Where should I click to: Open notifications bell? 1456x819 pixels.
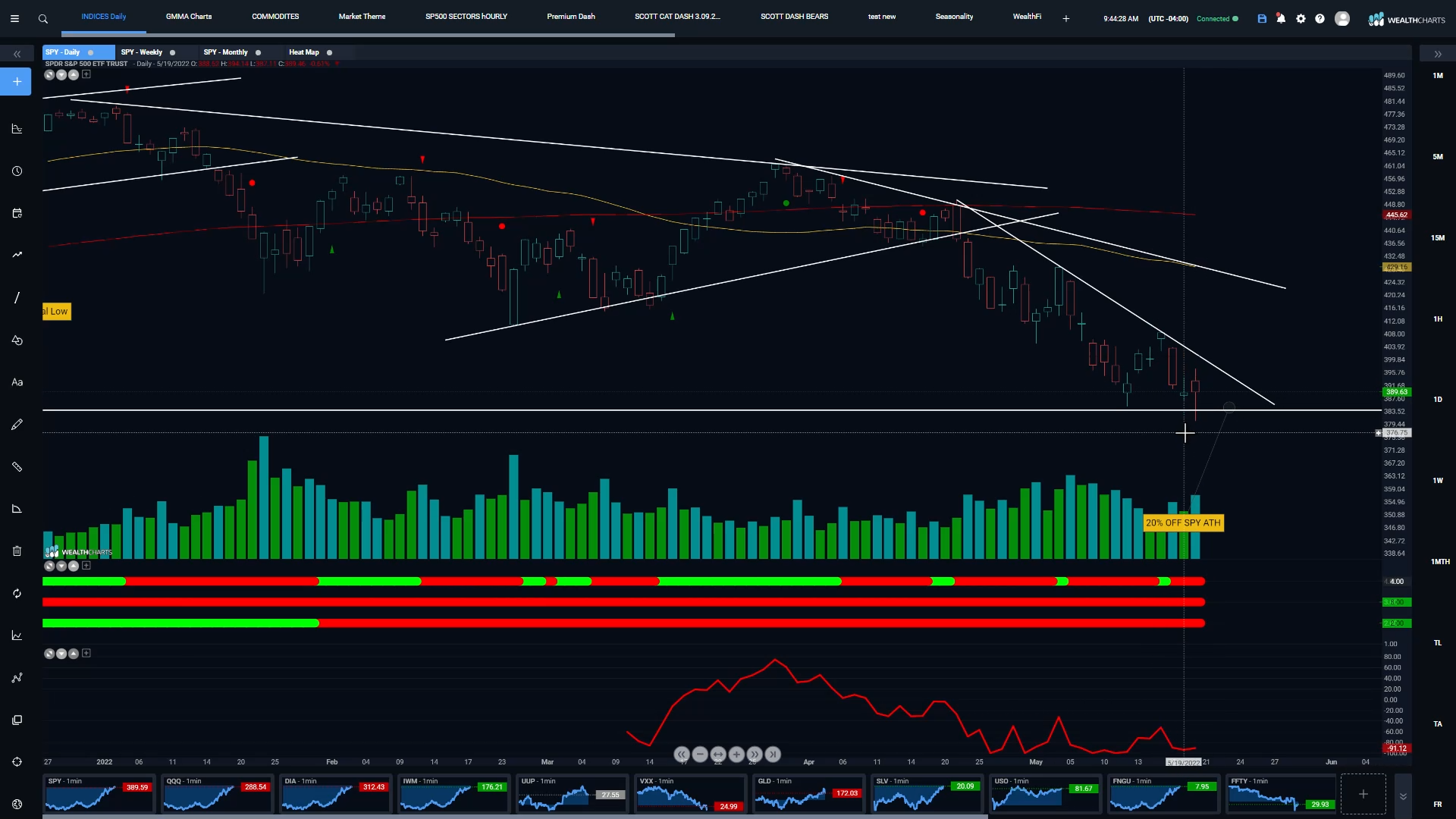(x=1281, y=19)
